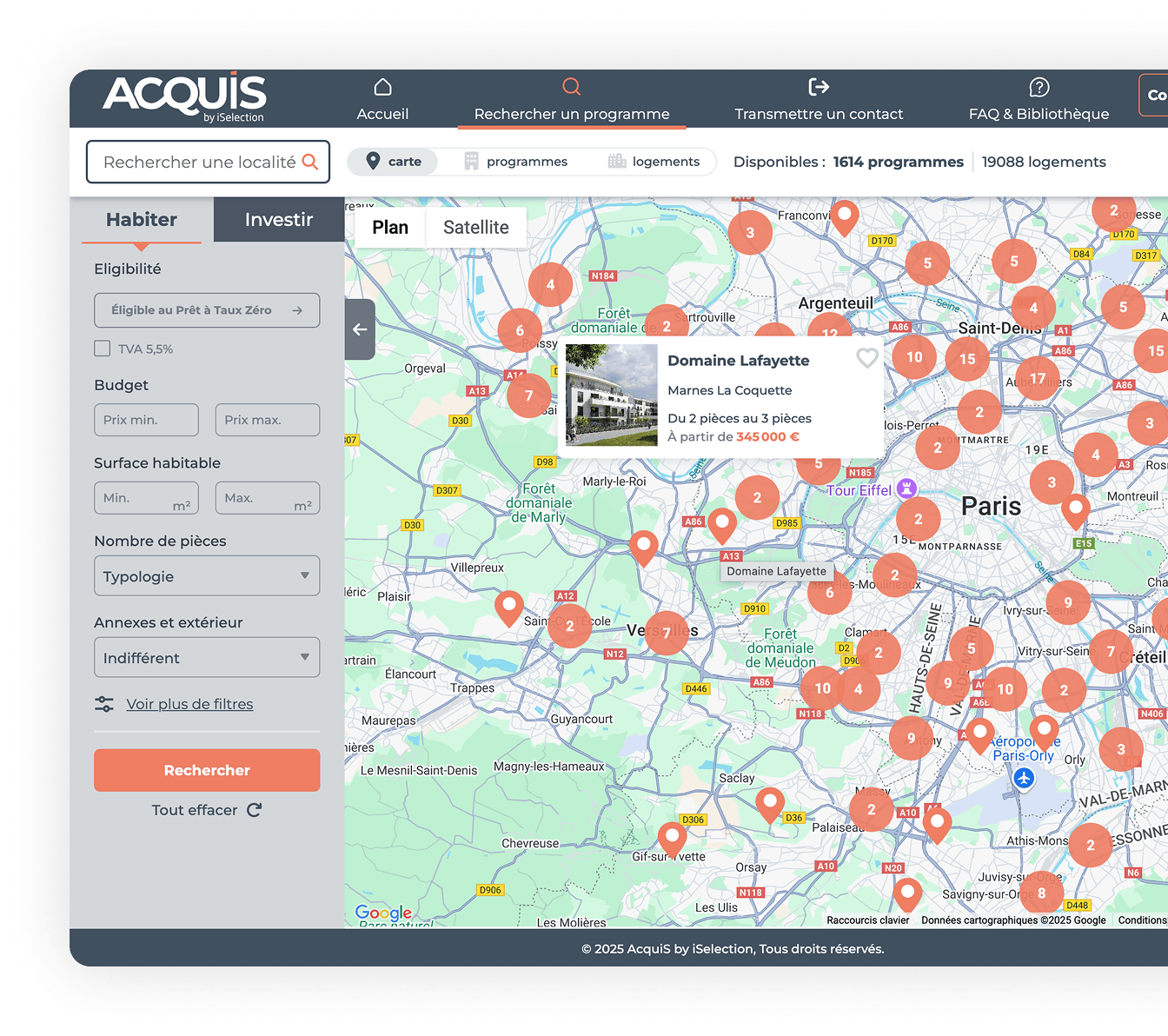Click the 1614 programmes count

(899, 162)
